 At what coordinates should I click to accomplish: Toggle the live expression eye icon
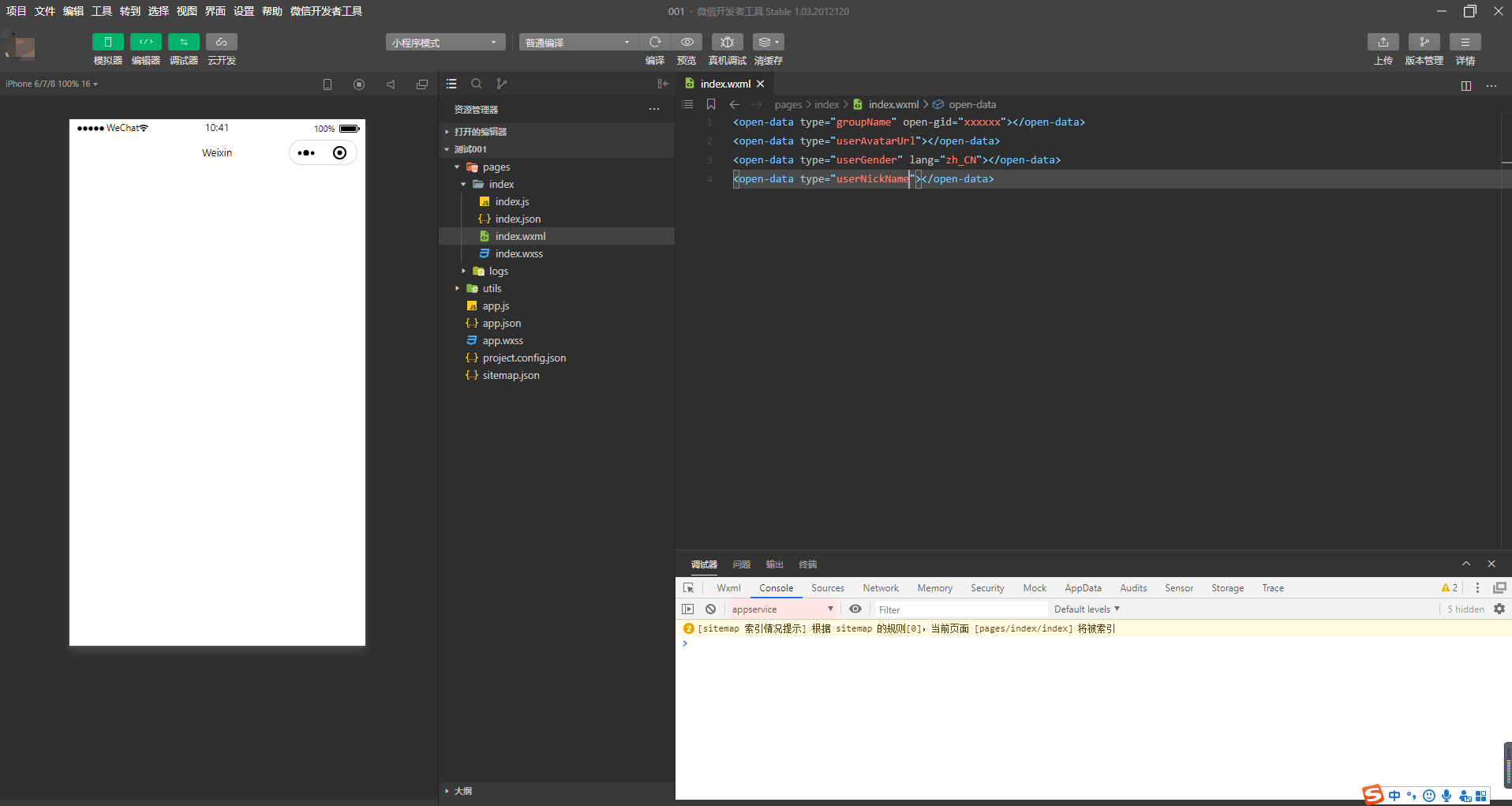tap(855, 609)
